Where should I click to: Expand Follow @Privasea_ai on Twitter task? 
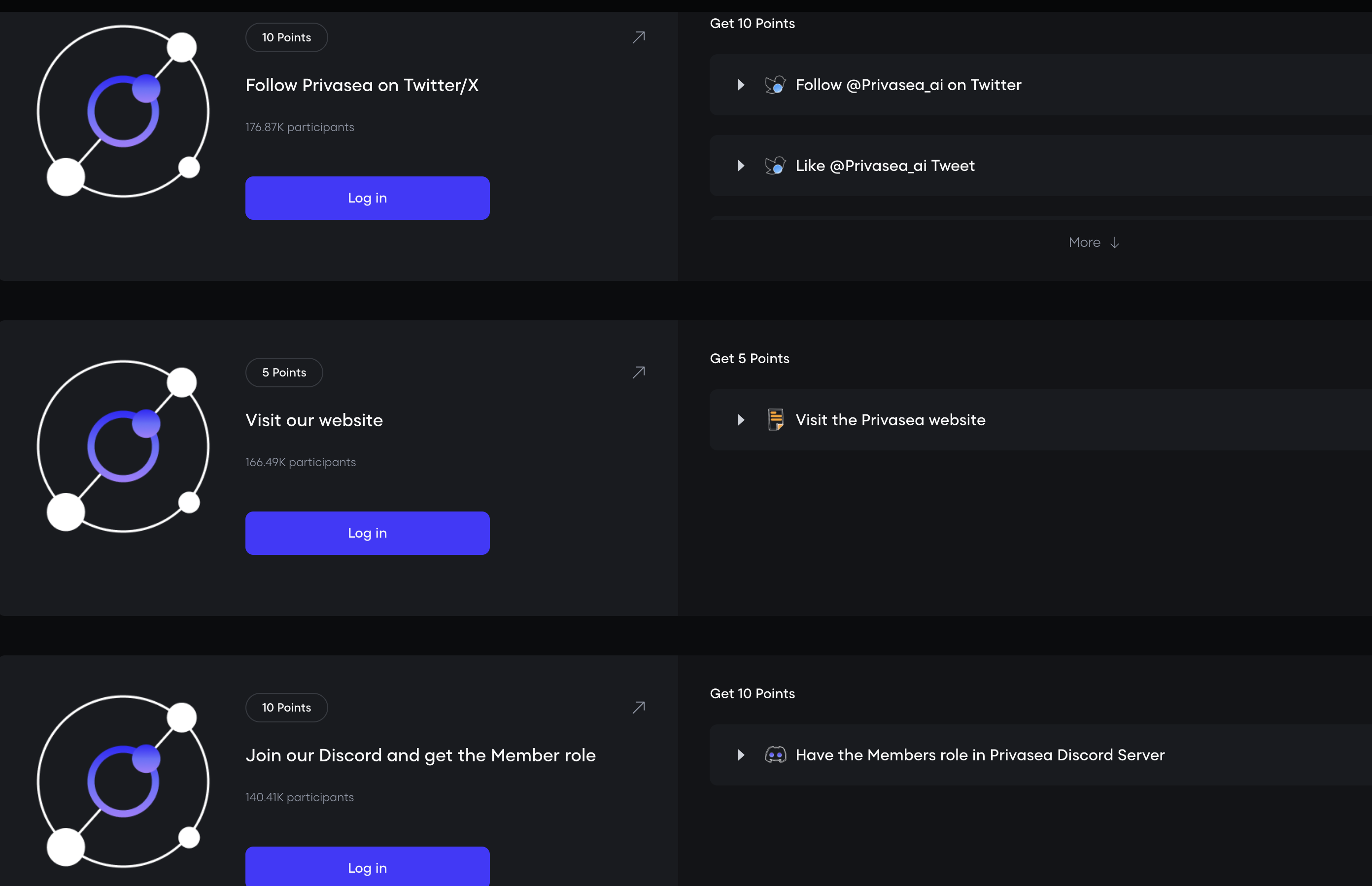[x=741, y=85]
